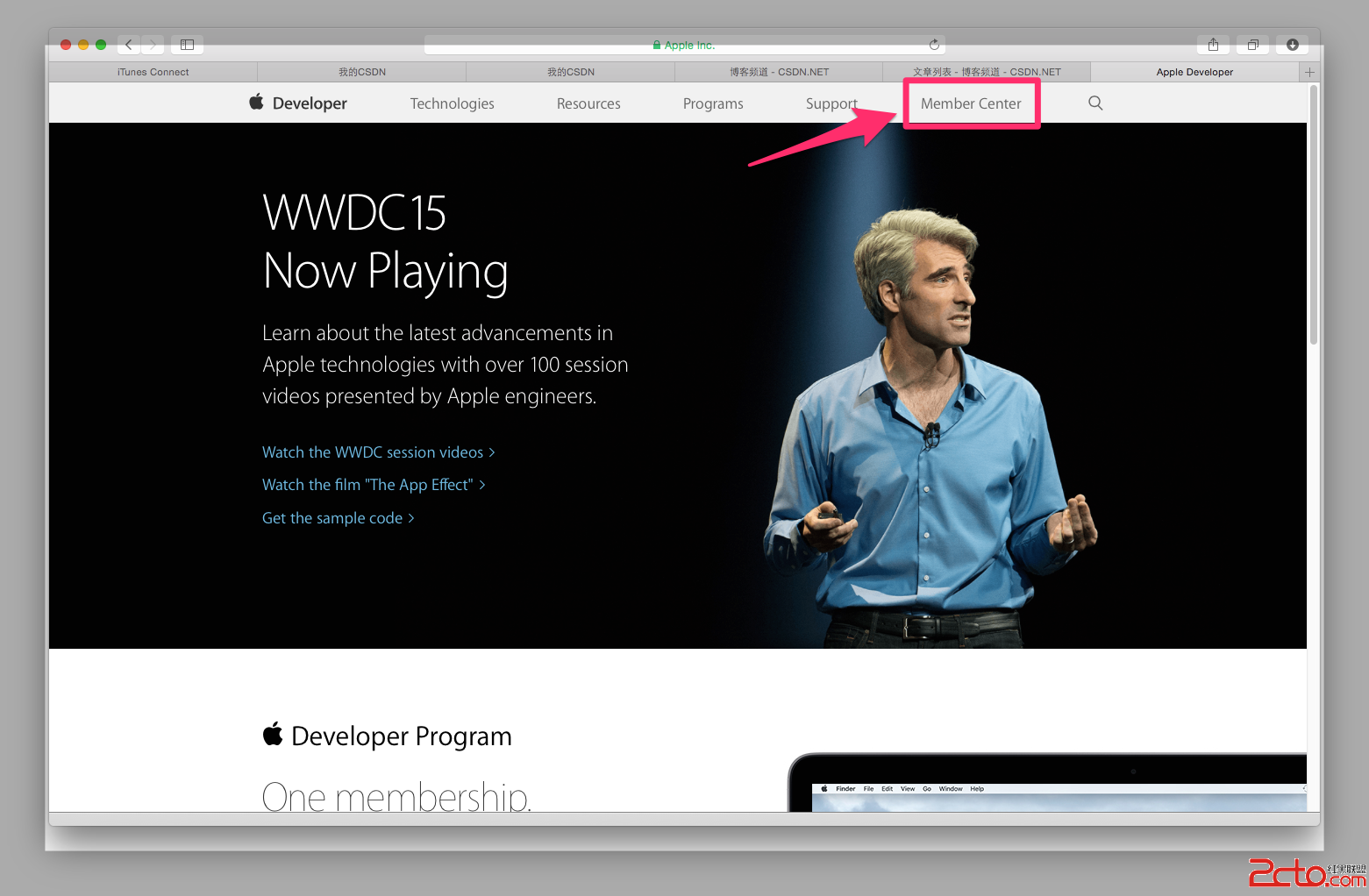Click the Safari address bar
Viewport: 1369px width, 896px height.
click(x=684, y=45)
